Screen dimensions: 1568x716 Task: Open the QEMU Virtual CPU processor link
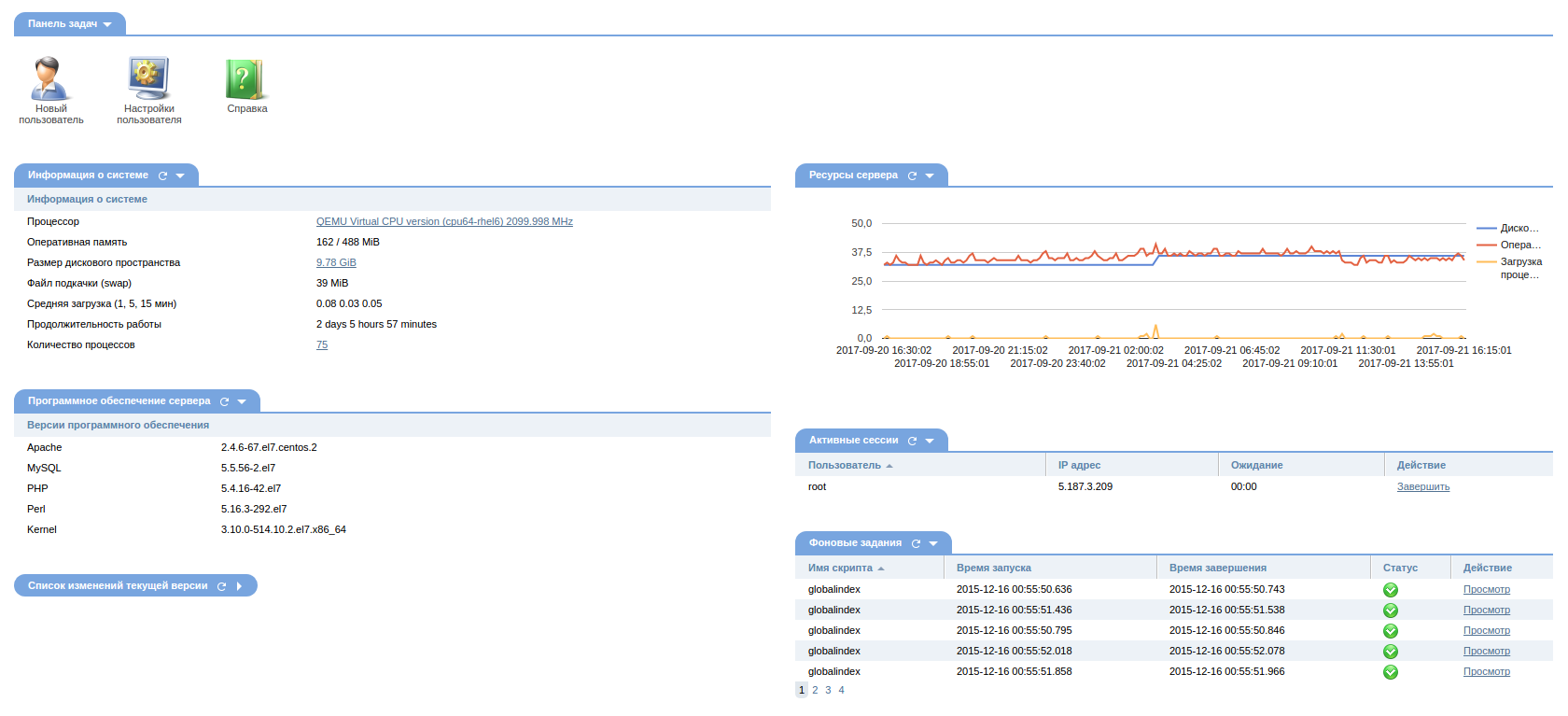444,222
